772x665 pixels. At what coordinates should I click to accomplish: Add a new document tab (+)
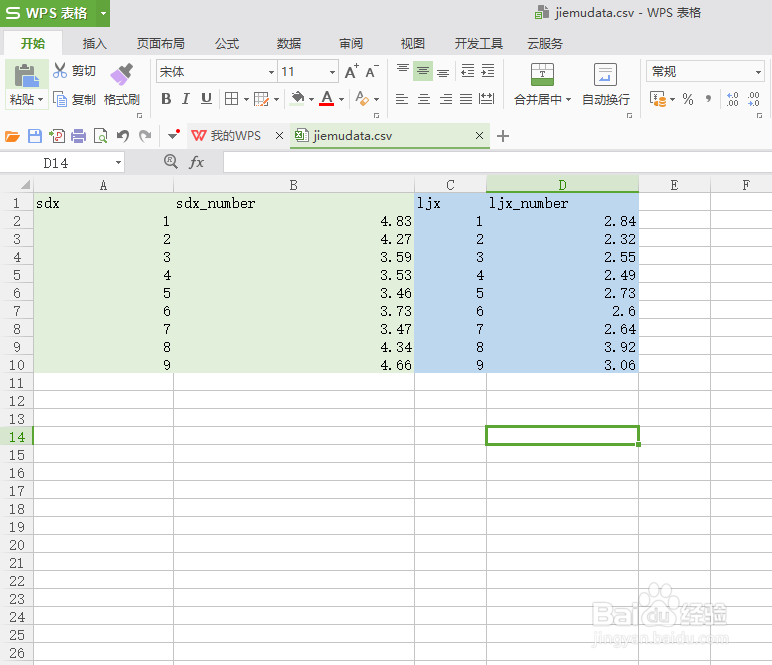tap(503, 136)
